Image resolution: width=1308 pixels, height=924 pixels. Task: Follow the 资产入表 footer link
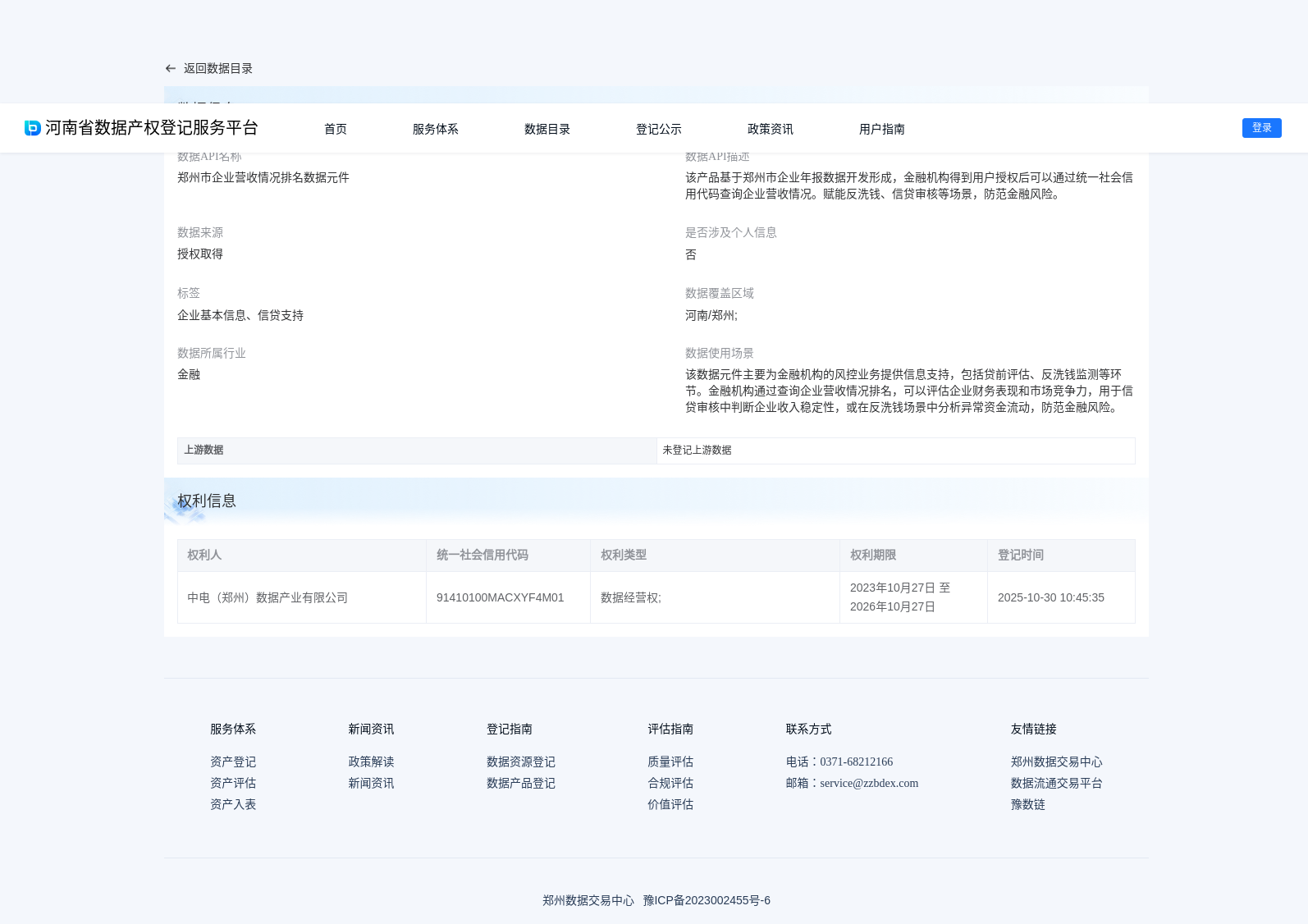click(x=233, y=805)
